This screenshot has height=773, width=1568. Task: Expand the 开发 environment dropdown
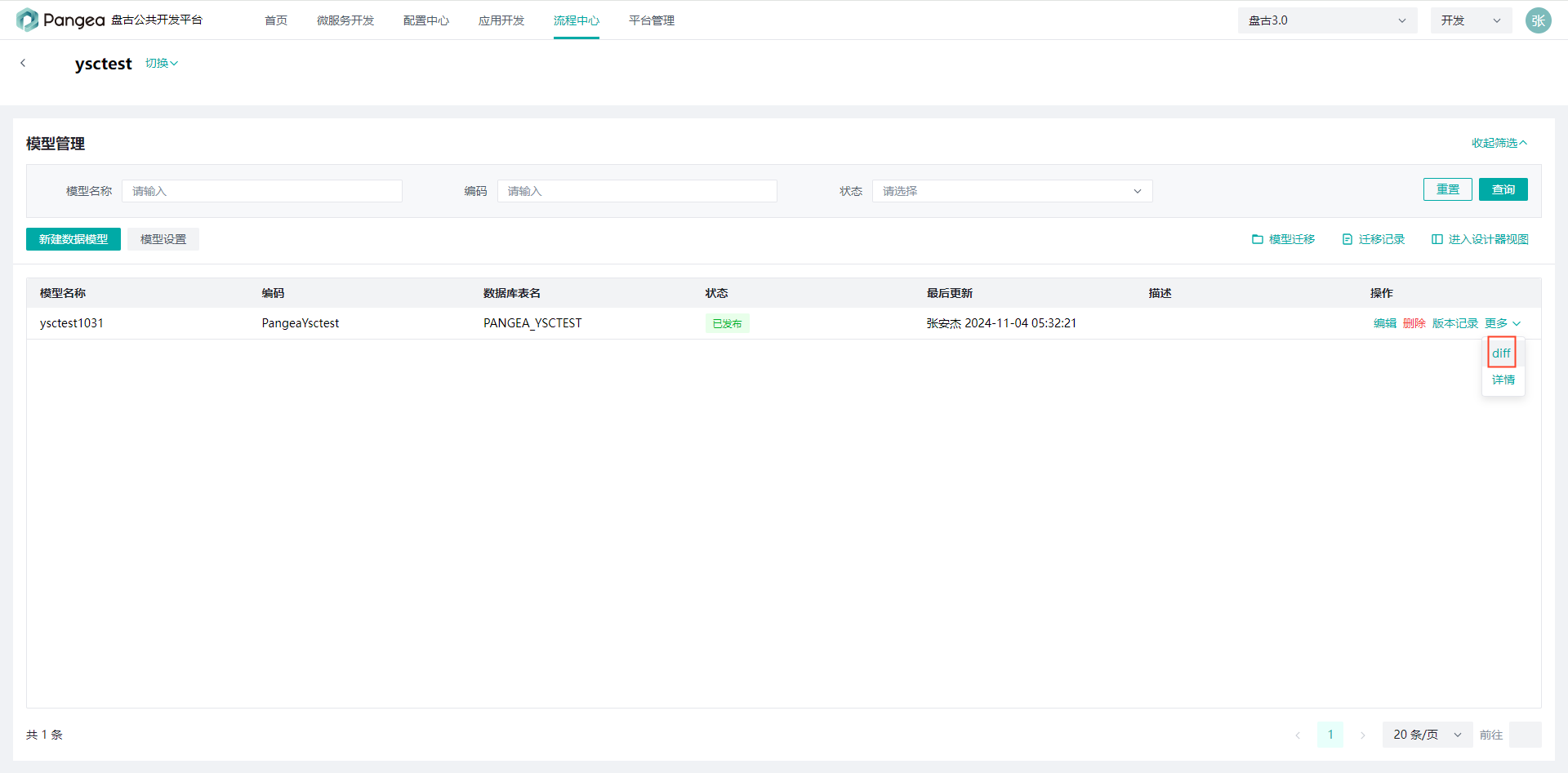coord(1471,20)
